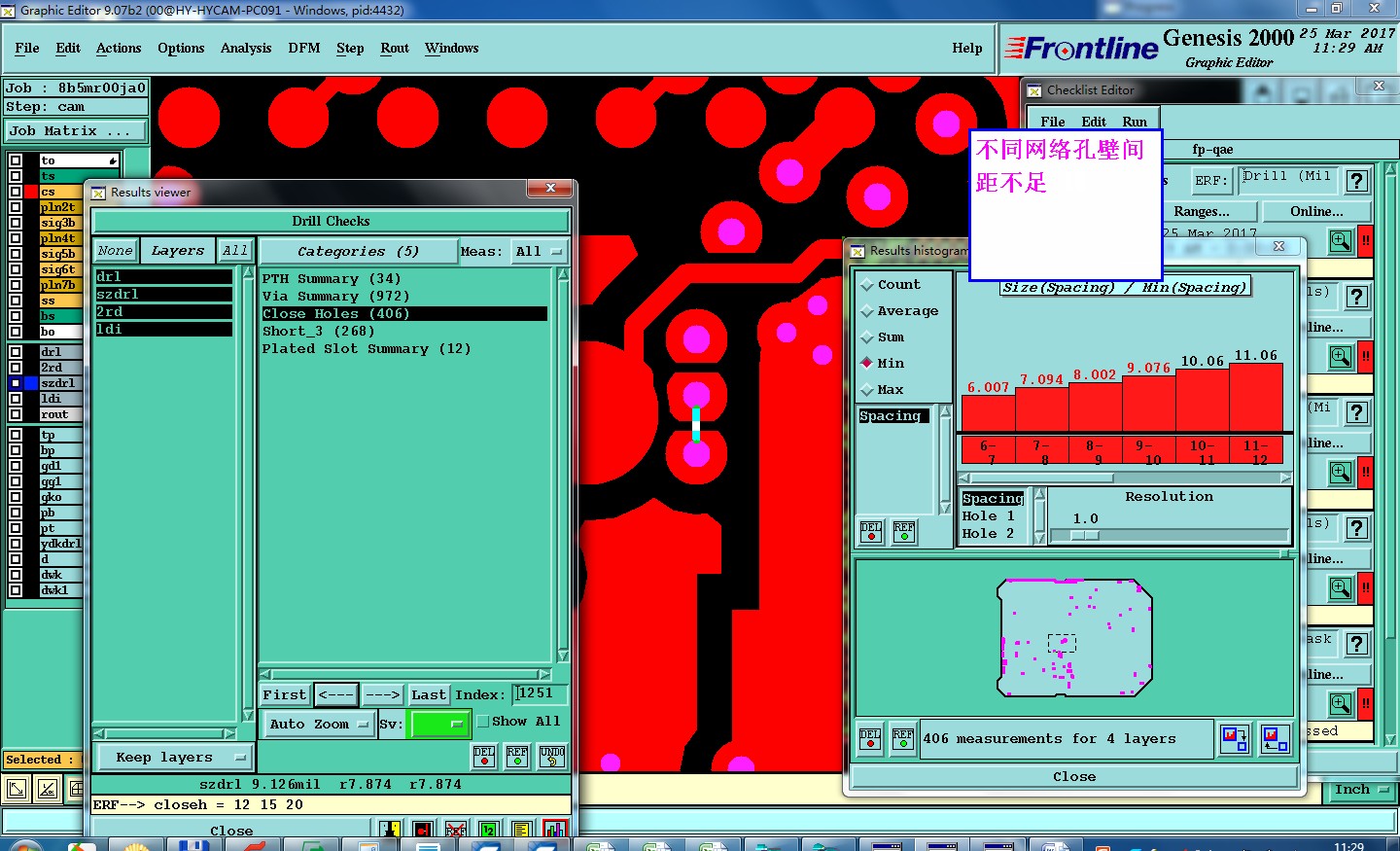This screenshot has width=1400, height=851.
Task: Select the Average radio option in histogram
Action: pyautogui.click(x=899, y=311)
